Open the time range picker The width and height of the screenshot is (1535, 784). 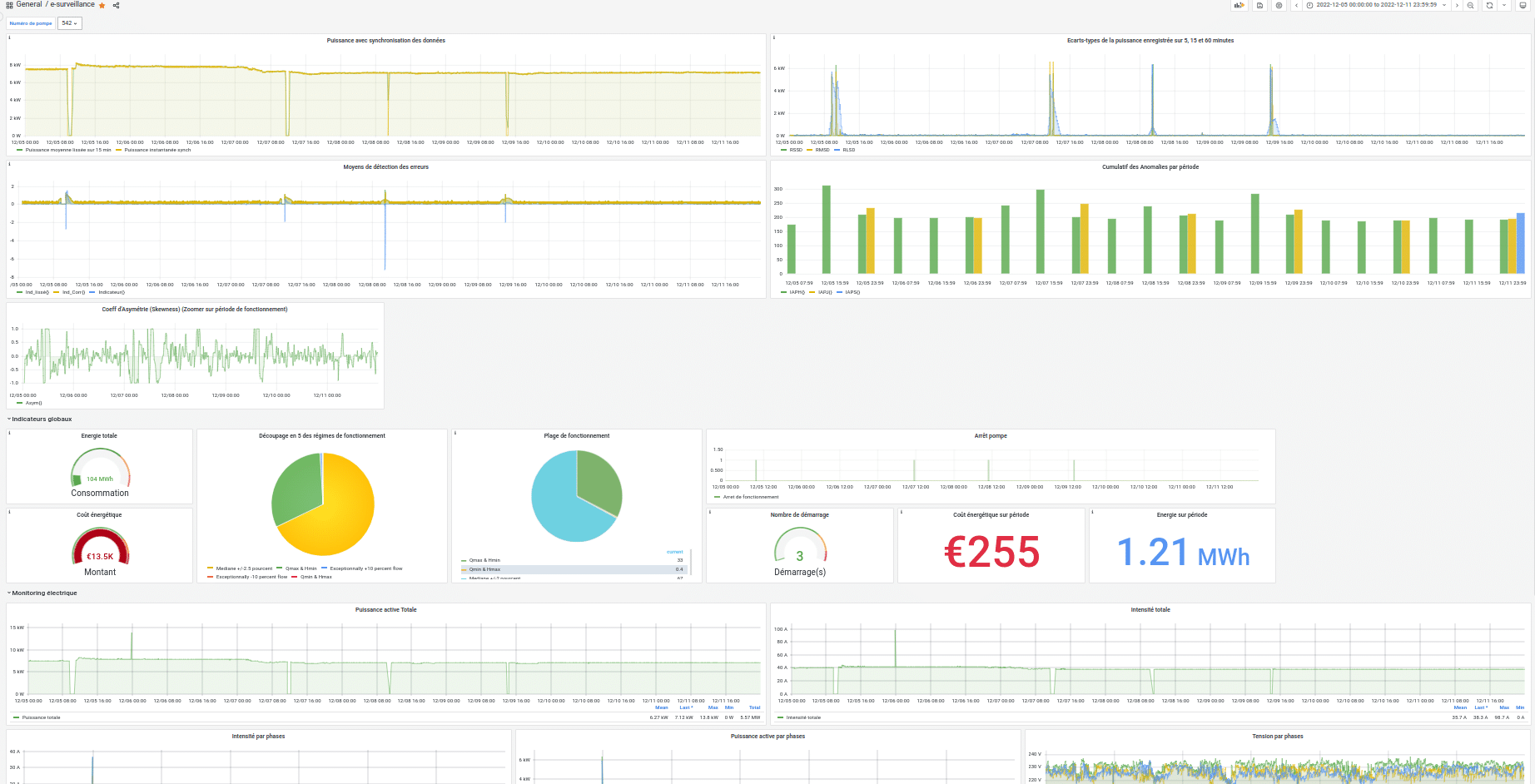click(x=1376, y=5)
